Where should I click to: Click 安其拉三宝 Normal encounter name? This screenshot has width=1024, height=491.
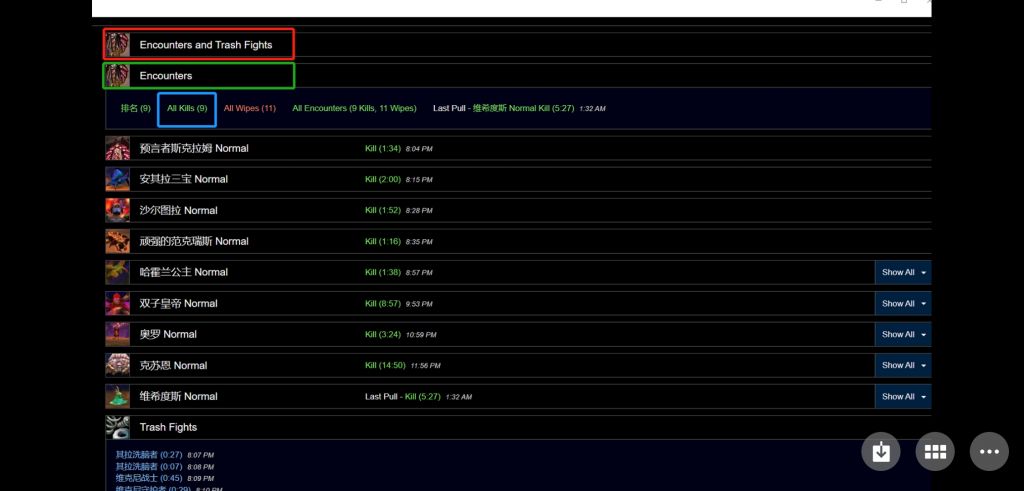(x=184, y=179)
